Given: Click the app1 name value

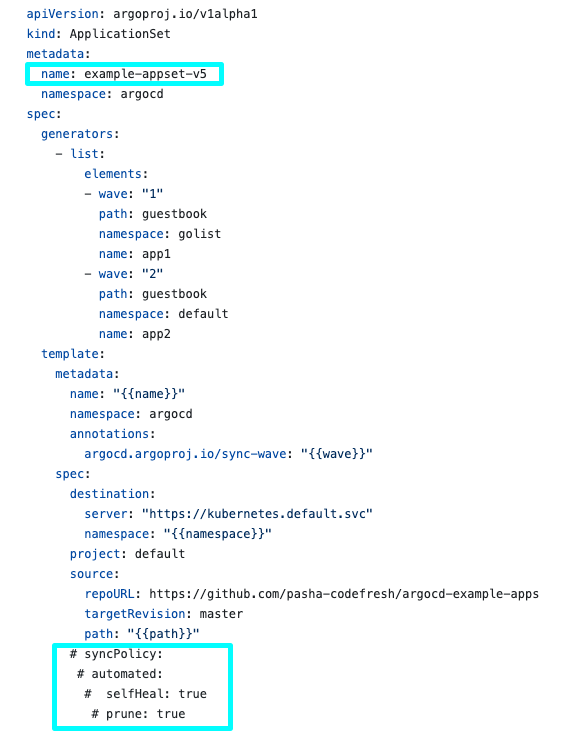Looking at the screenshot, I should point(156,254).
